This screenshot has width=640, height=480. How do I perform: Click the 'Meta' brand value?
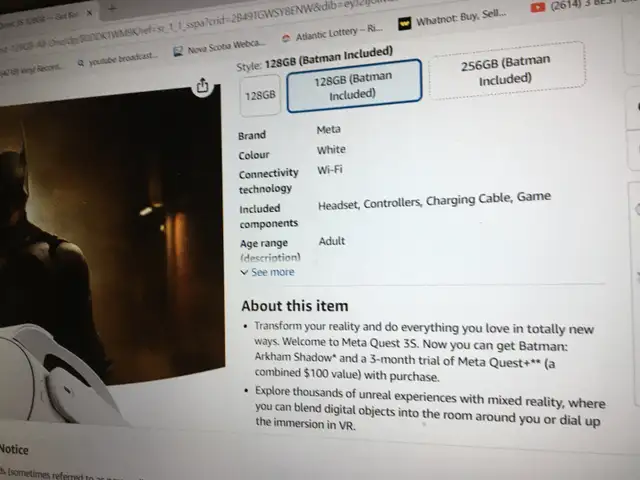pyautogui.click(x=329, y=130)
